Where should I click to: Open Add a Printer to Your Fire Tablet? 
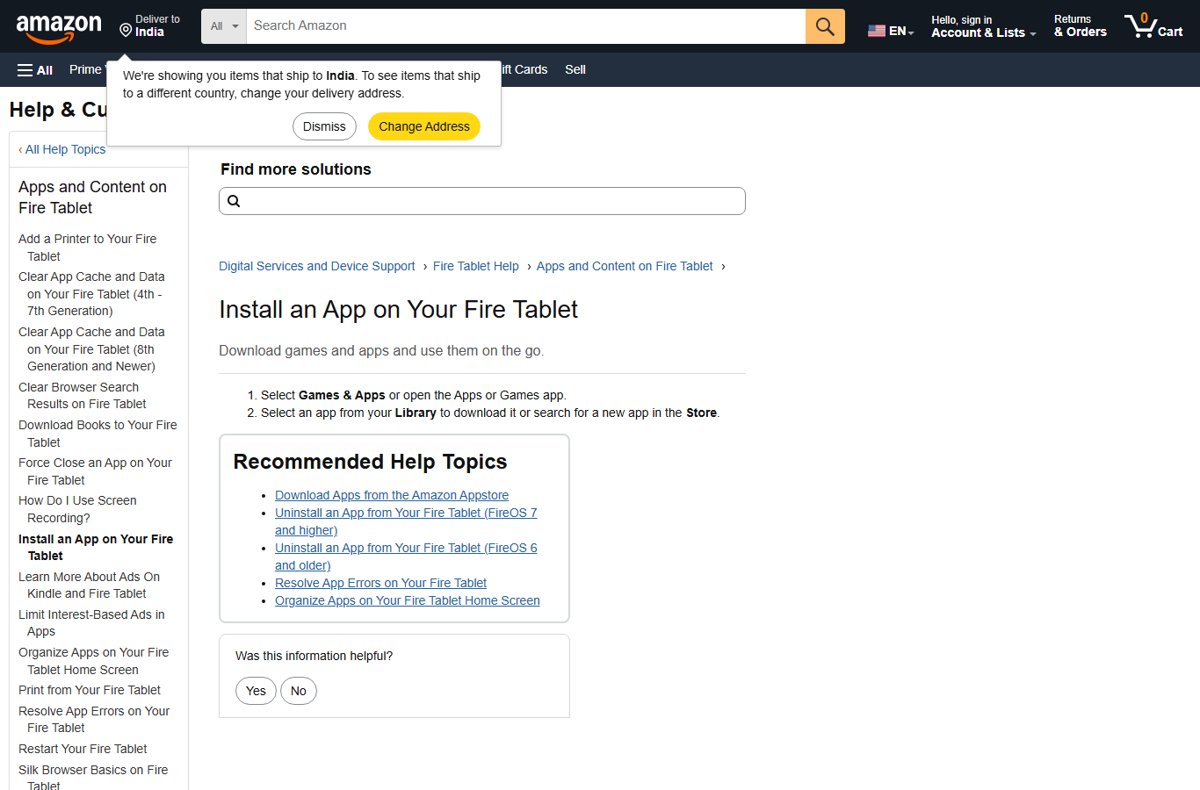tap(88, 248)
